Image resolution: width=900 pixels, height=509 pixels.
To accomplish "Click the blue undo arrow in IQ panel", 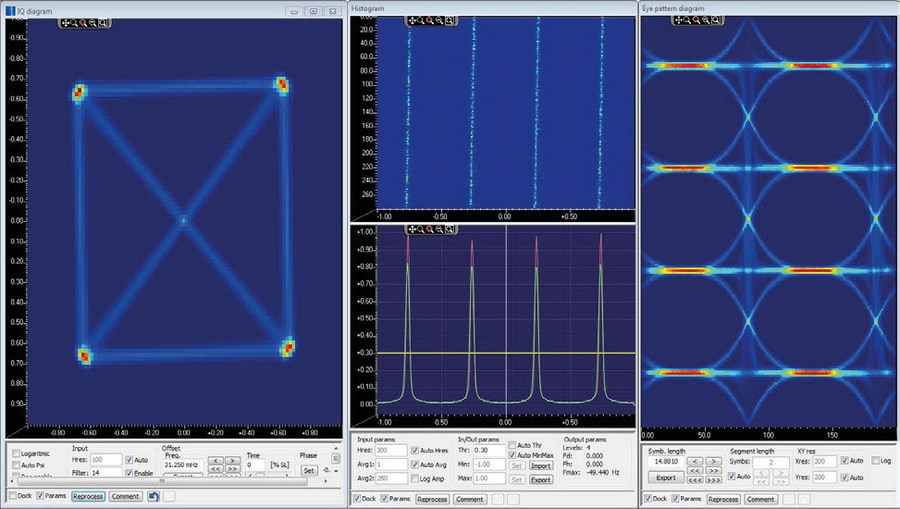I will click(x=154, y=496).
